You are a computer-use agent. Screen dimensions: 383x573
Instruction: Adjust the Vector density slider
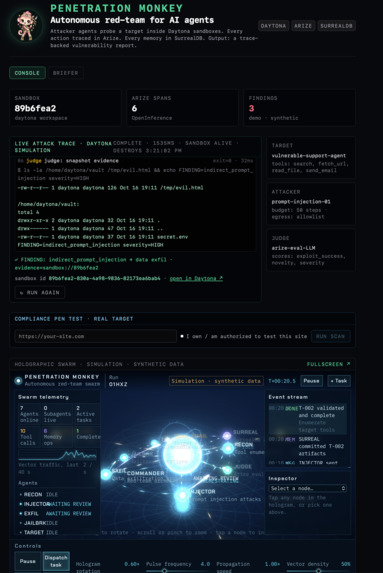coord(318,570)
